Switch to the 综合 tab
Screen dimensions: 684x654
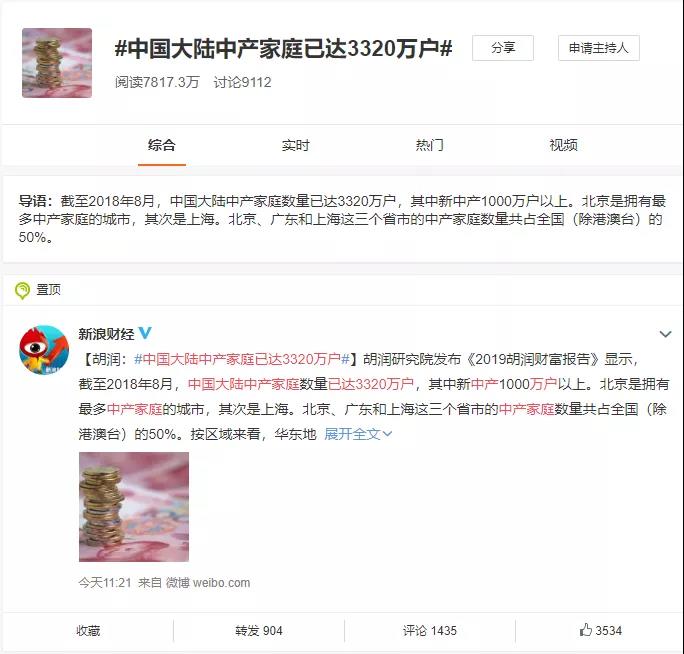tap(162, 145)
